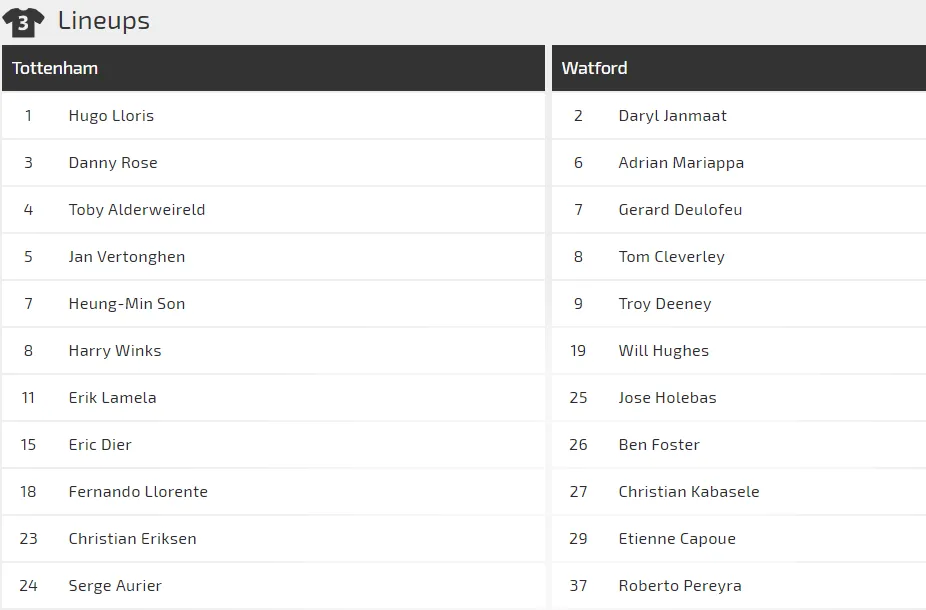Open Gerard Deulofeu player profile
Image resolution: width=926 pixels, height=610 pixels.
pyautogui.click(x=680, y=210)
